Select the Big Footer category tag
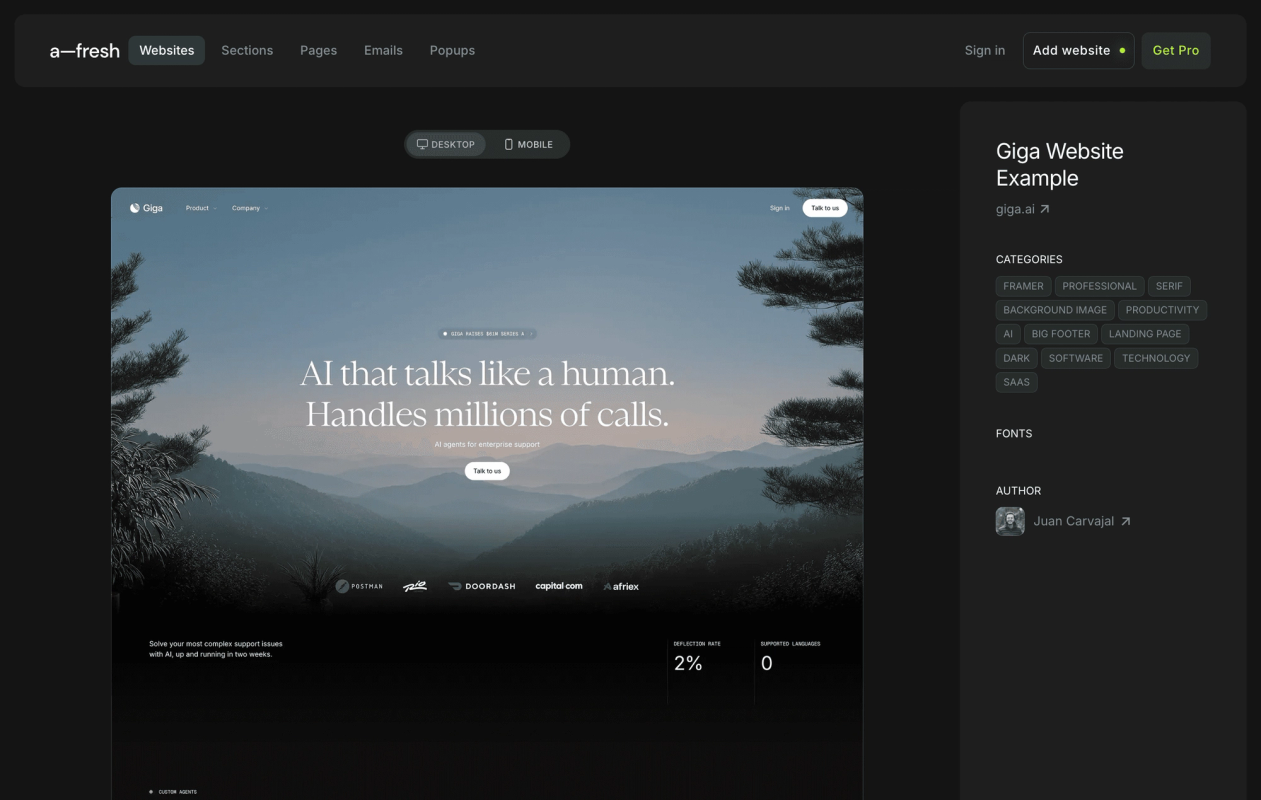Image resolution: width=1261 pixels, height=800 pixels. pos(1061,334)
